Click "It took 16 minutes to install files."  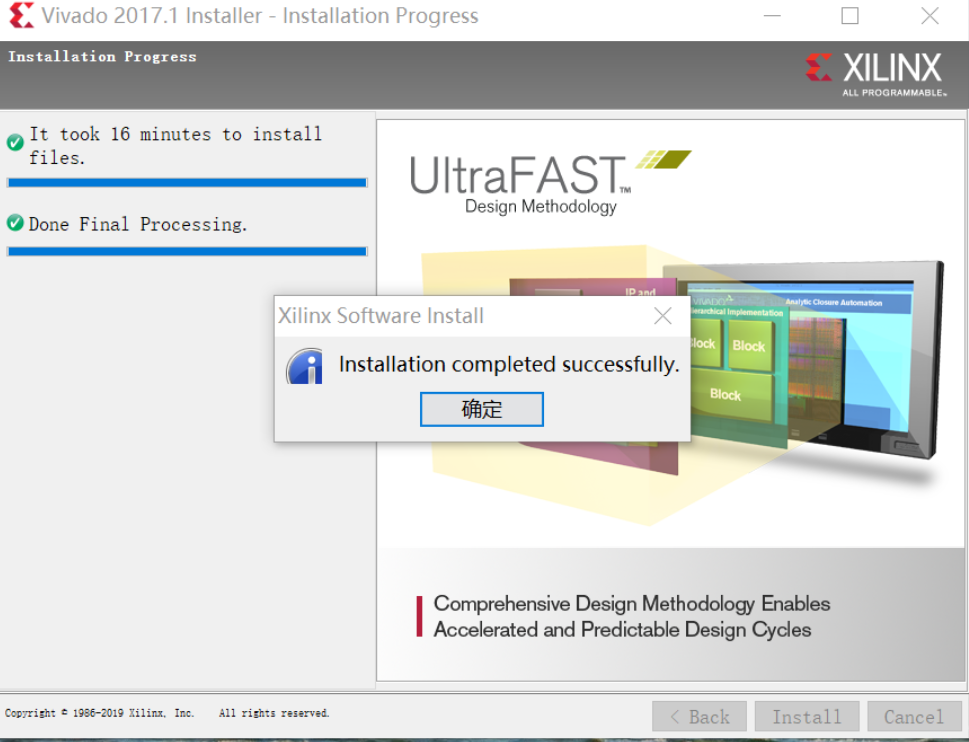click(x=176, y=146)
